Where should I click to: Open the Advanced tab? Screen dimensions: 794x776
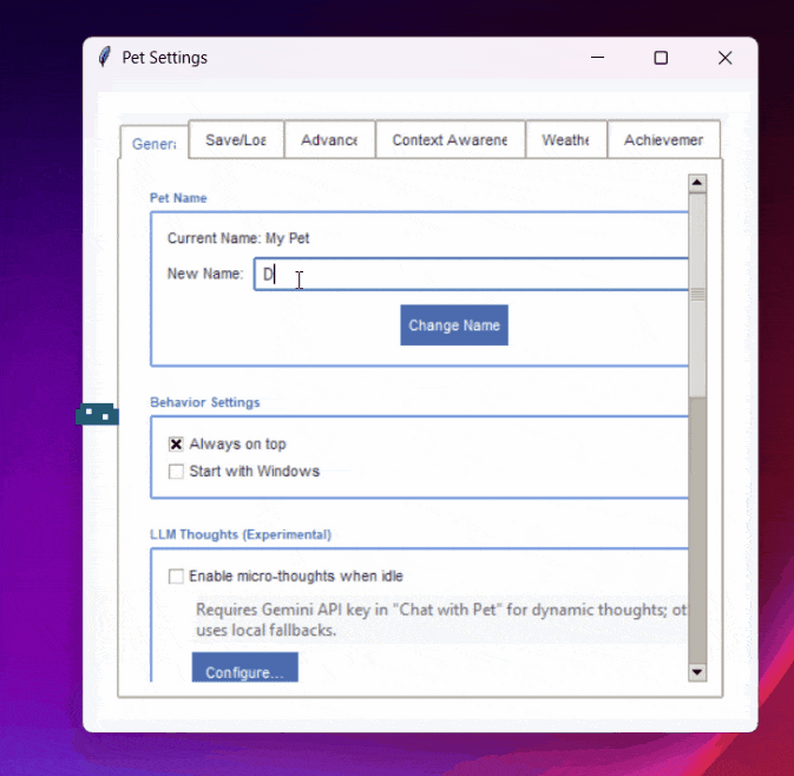(330, 140)
